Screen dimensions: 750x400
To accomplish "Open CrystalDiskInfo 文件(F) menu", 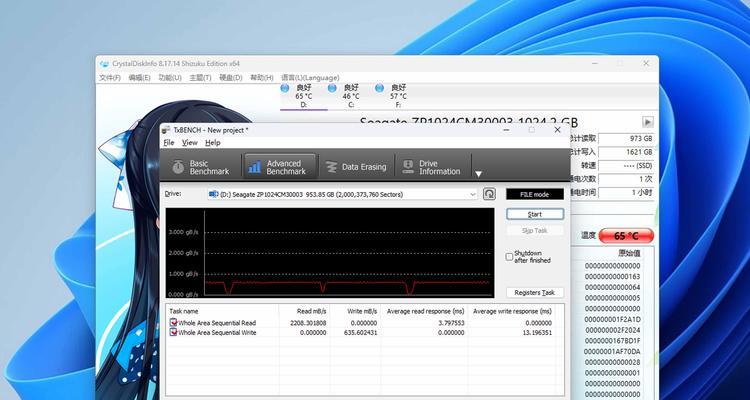I will (x=110, y=78).
